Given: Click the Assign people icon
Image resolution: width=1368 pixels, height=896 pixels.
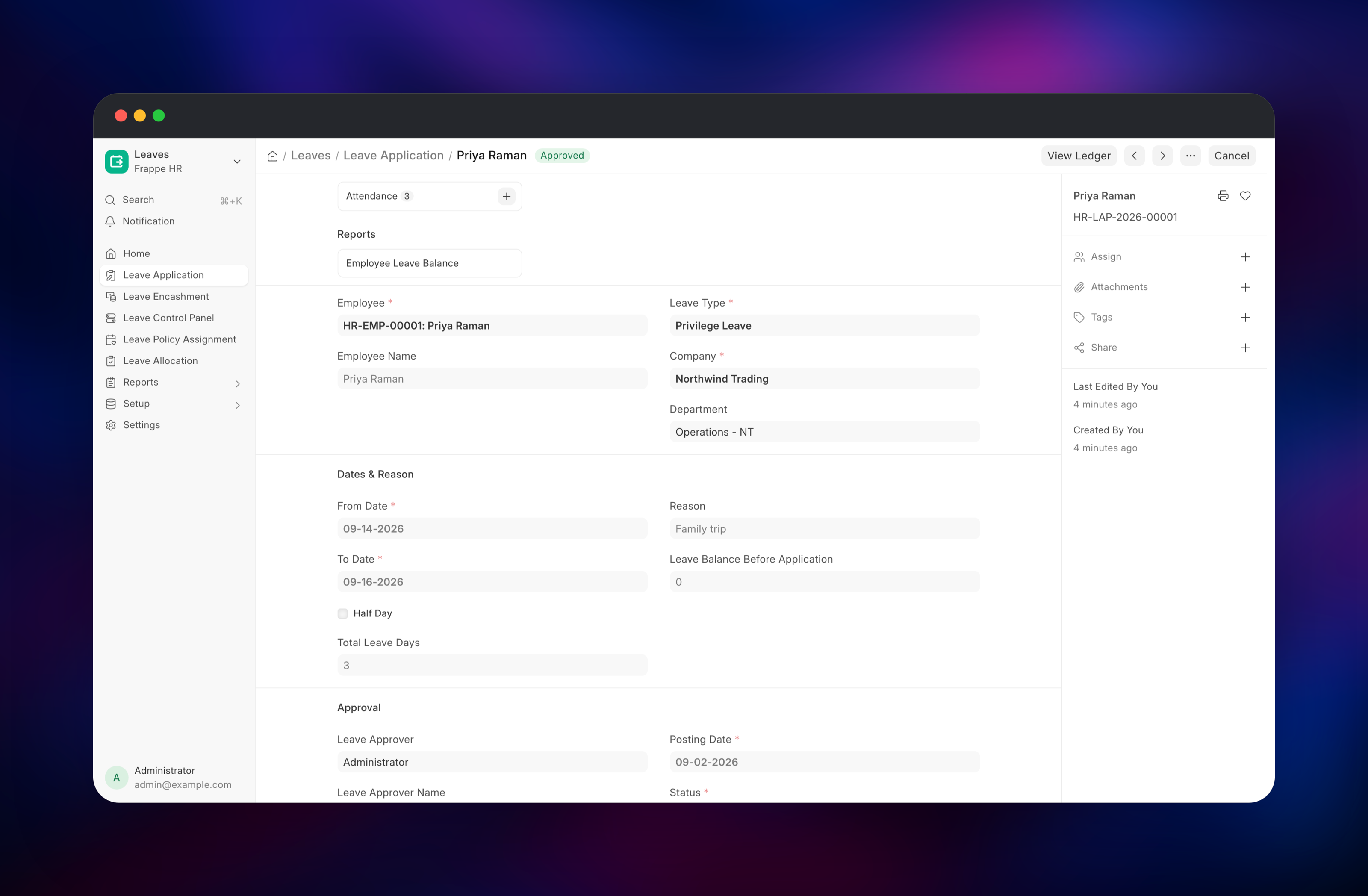Looking at the screenshot, I should click(1079, 257).
